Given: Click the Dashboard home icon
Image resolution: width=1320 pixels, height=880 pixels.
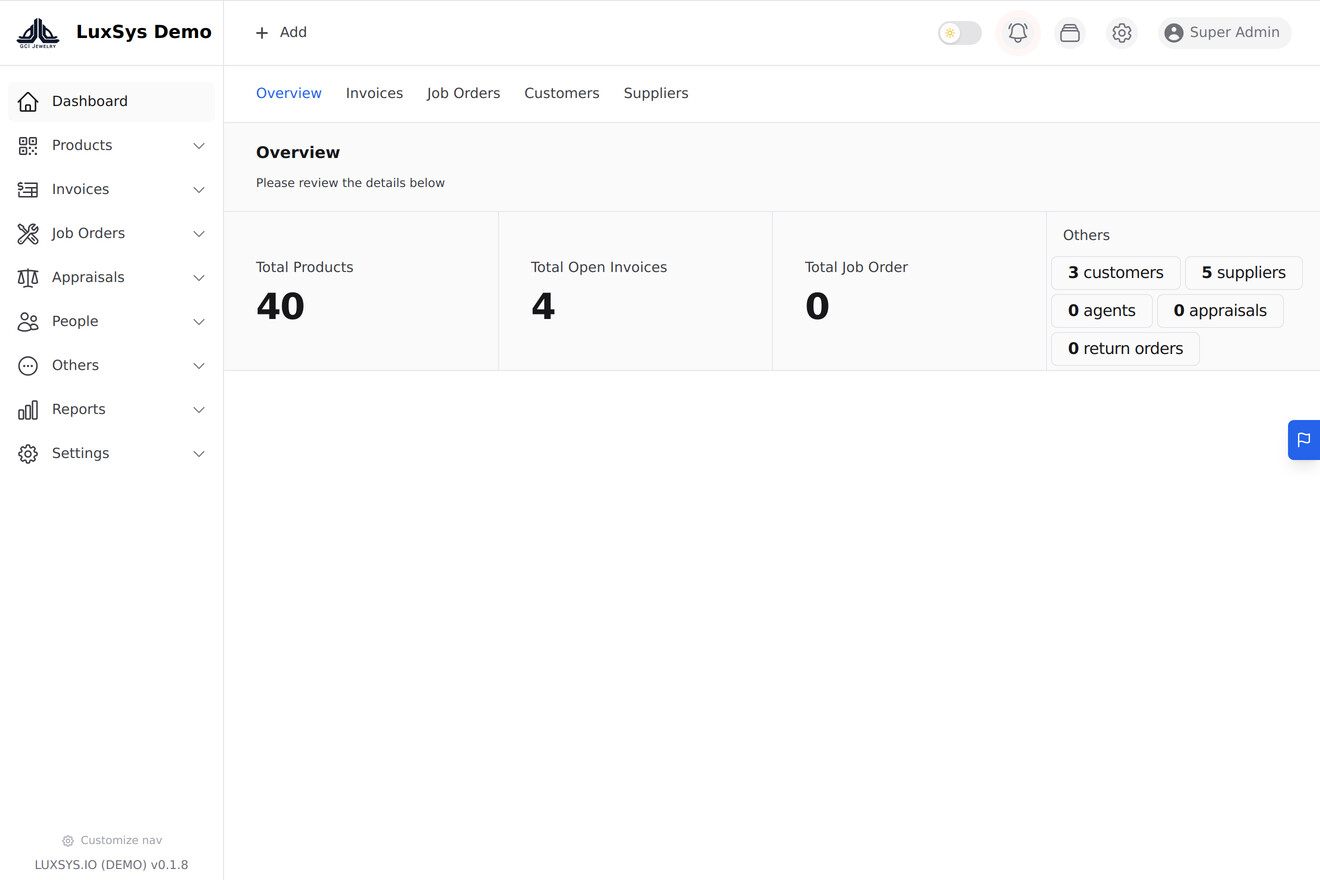Looking at the screenshot, I should 28,101.
